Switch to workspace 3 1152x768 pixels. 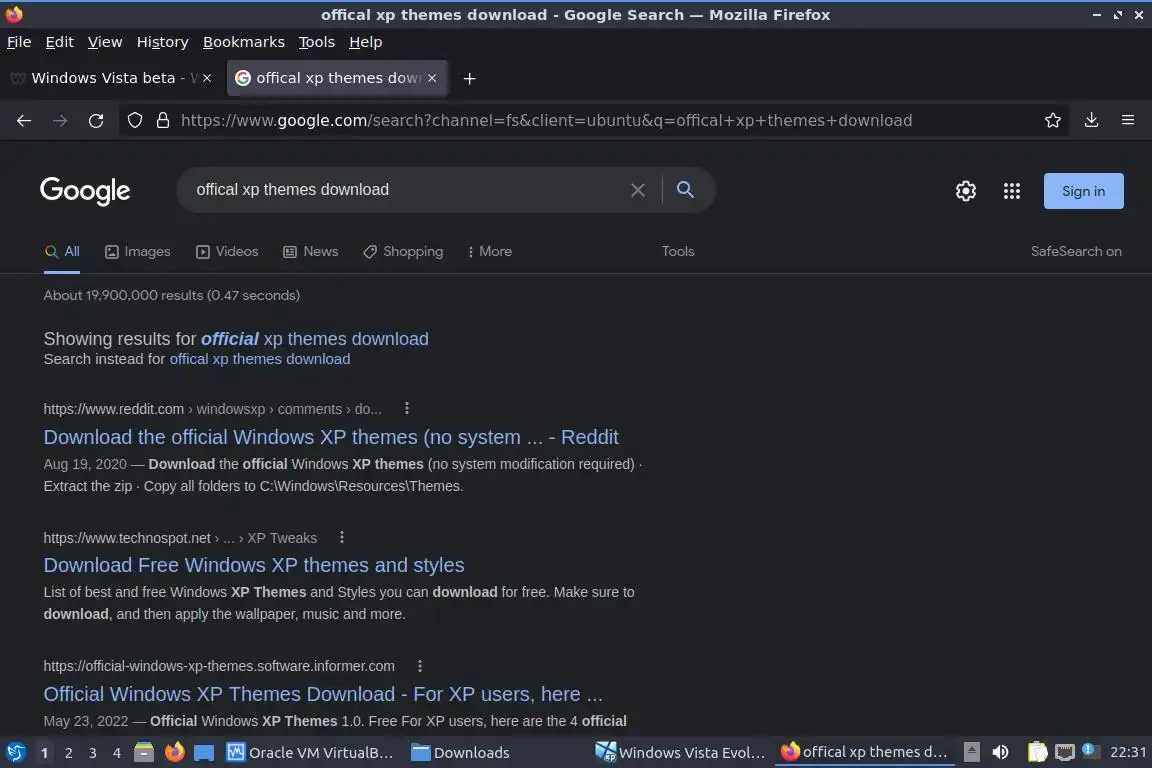93,753
